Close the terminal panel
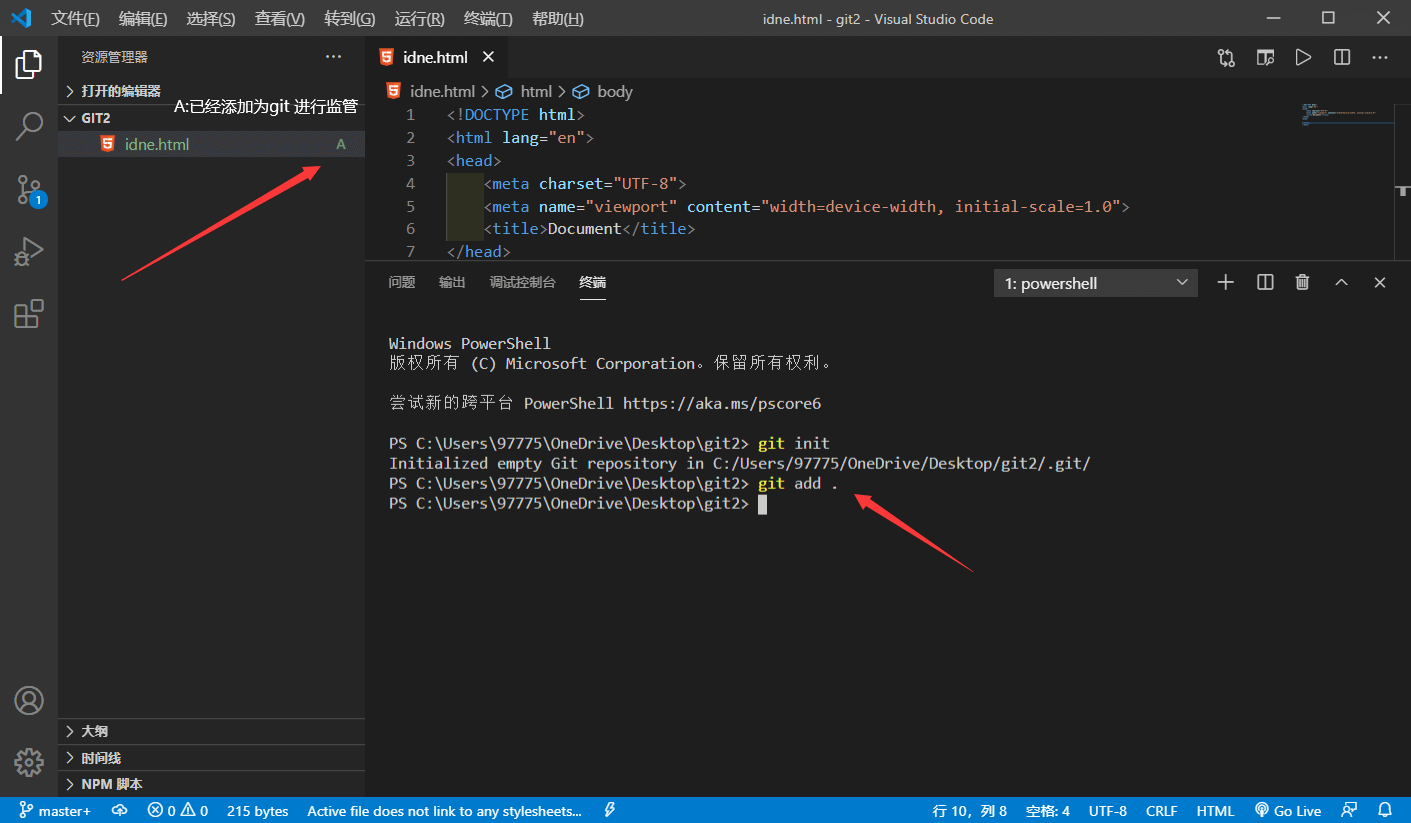This screenshot has width=1411, height=823. [x=1380, y=283]
